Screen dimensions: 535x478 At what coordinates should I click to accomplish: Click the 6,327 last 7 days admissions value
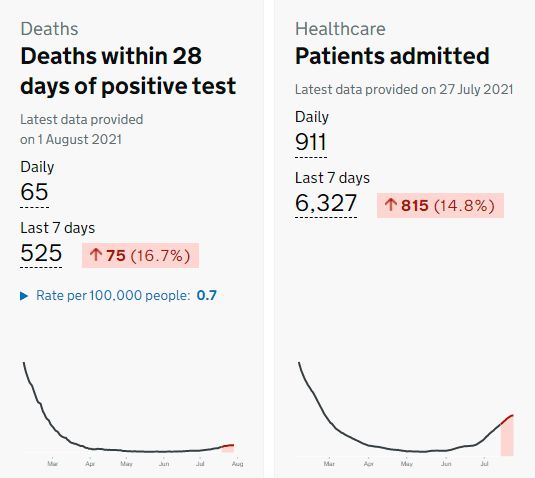[326, 203]
